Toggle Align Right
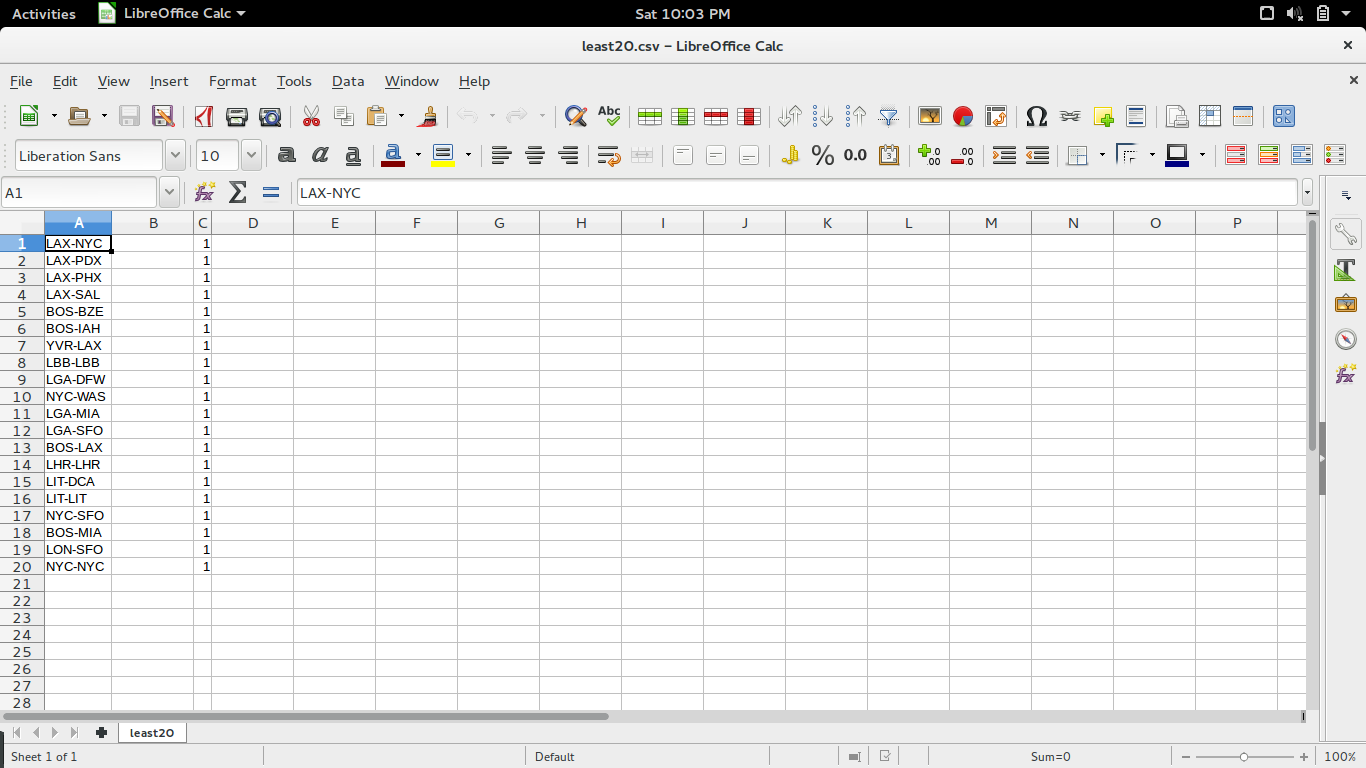The height and width of the screenshot is (768, 1366). (x=568, y=155)
